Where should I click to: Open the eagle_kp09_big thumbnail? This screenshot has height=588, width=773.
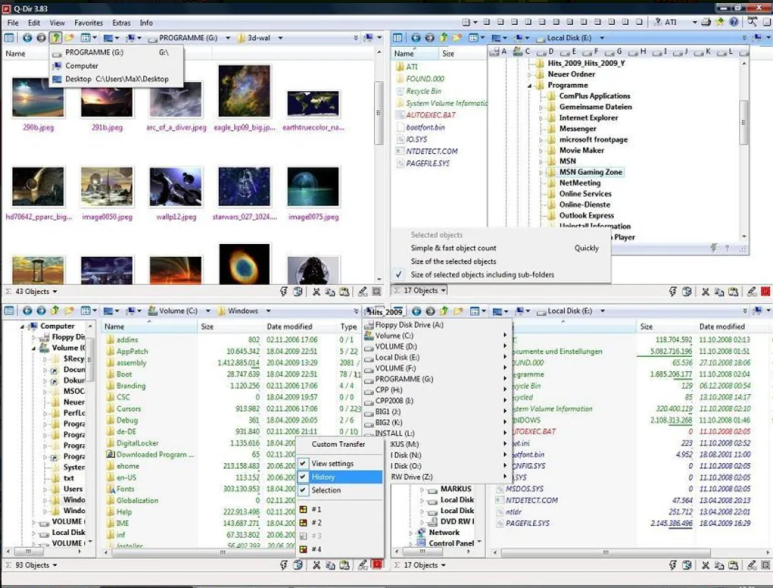pos(245,91)
